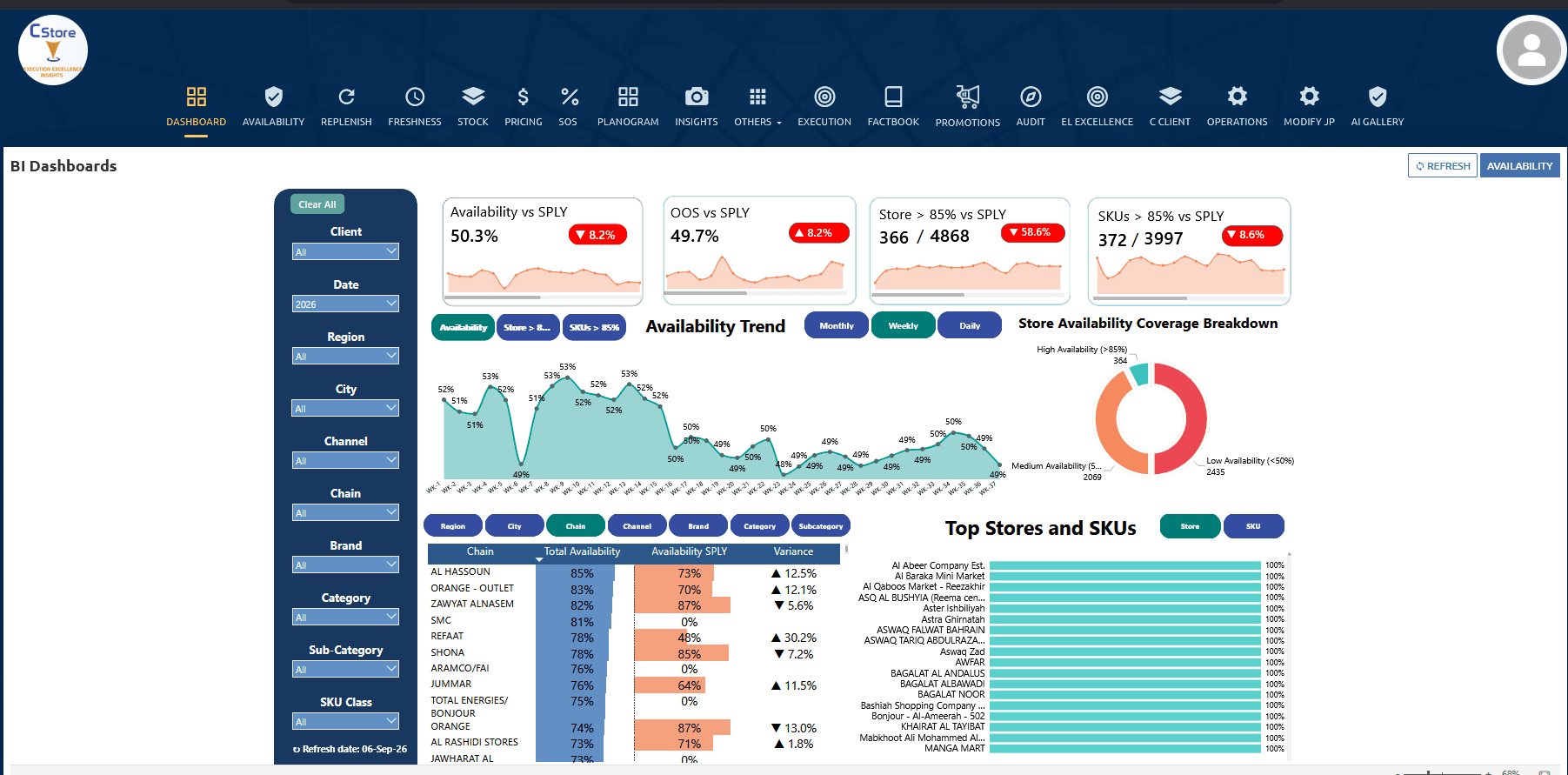Click the Clear All filters button
Viewport: 1568px width, 775px height.
pyautogui.click(x=317, y=204)
